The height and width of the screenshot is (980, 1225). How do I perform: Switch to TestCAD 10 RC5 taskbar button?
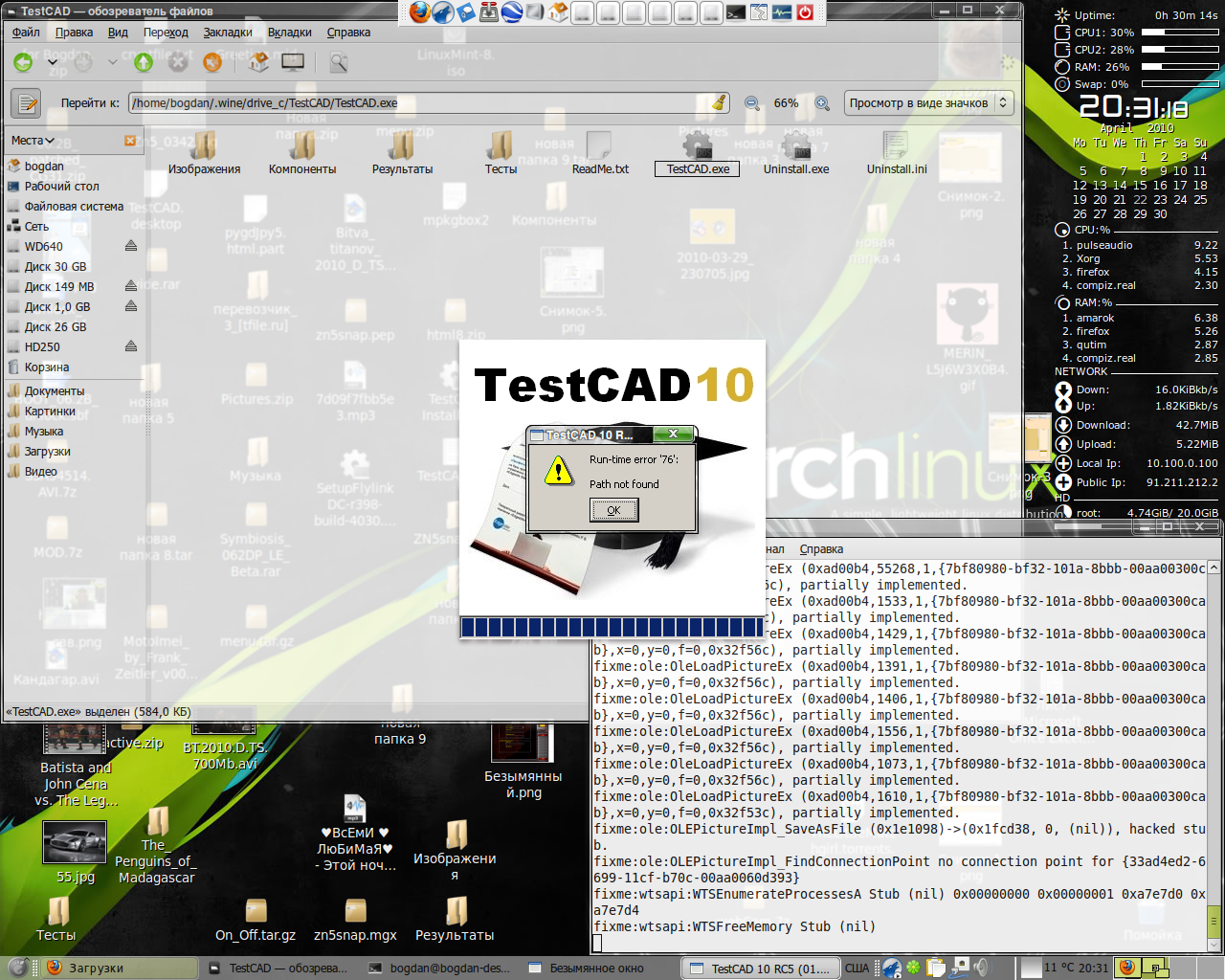click(x=761, y=969)
